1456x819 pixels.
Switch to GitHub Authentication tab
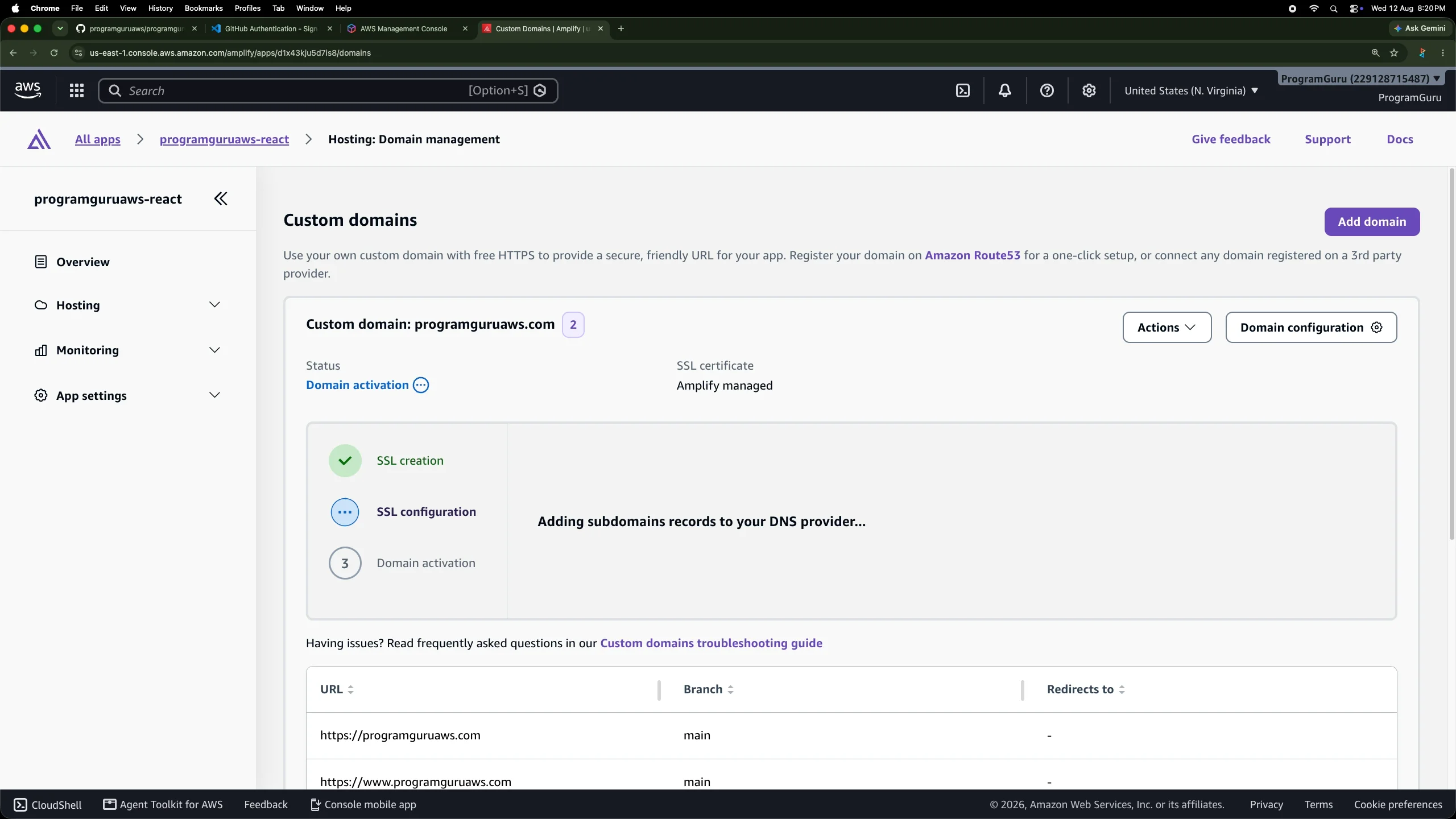(271, 28)
